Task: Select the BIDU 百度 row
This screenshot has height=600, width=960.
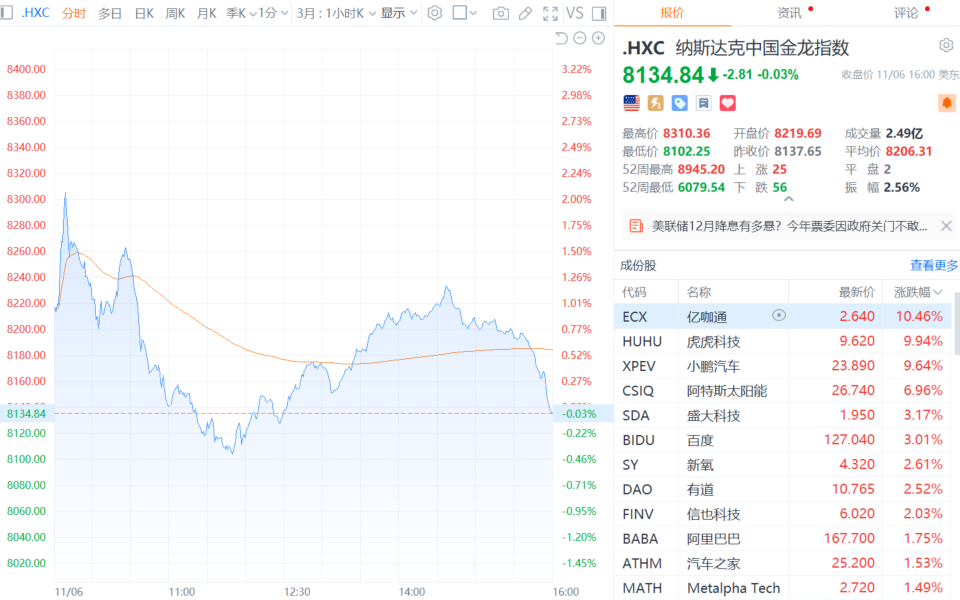Action: [x=784, y=440]
